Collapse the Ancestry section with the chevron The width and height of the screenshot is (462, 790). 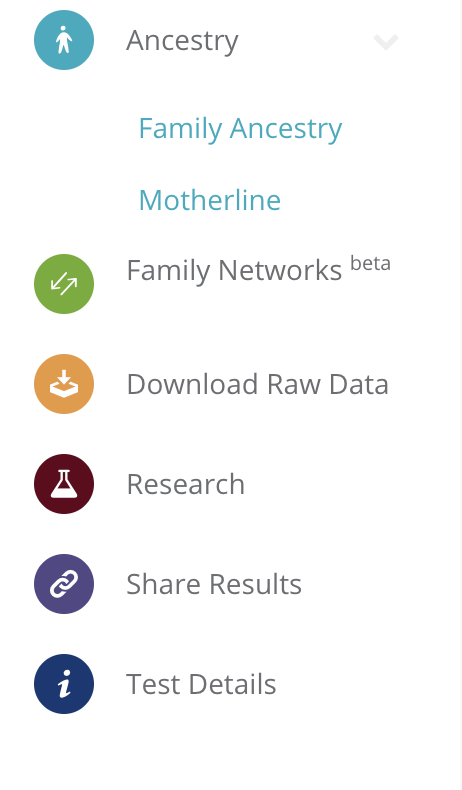click(386, 42)
